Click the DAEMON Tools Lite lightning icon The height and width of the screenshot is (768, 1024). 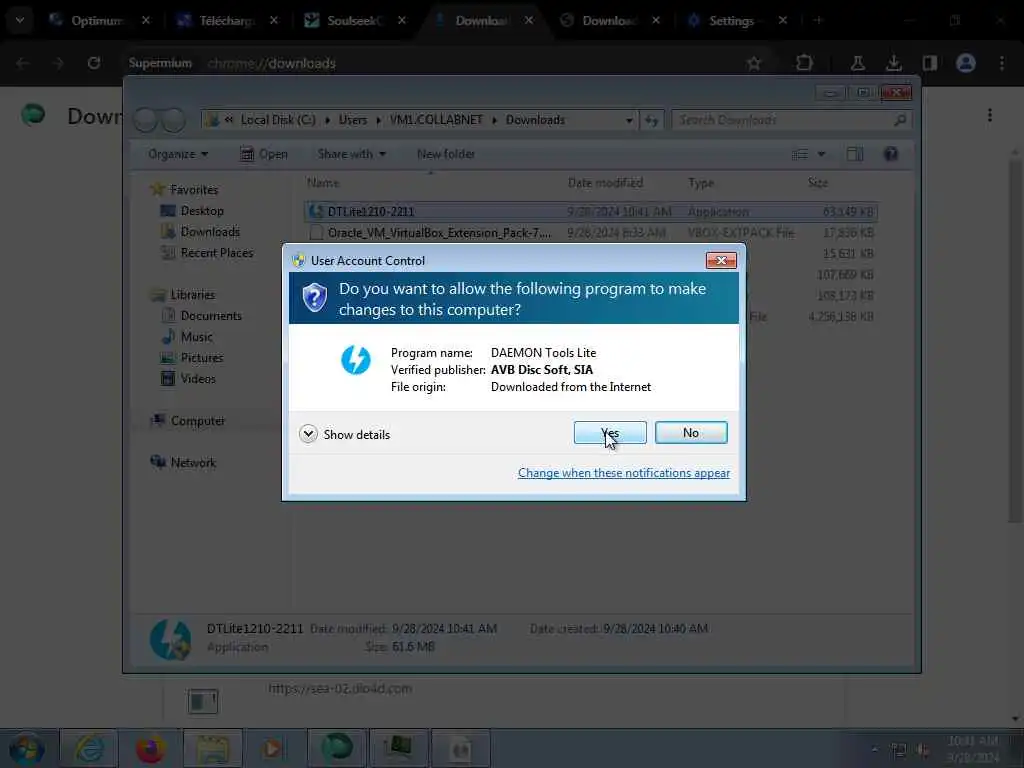[x=356, y=360]
